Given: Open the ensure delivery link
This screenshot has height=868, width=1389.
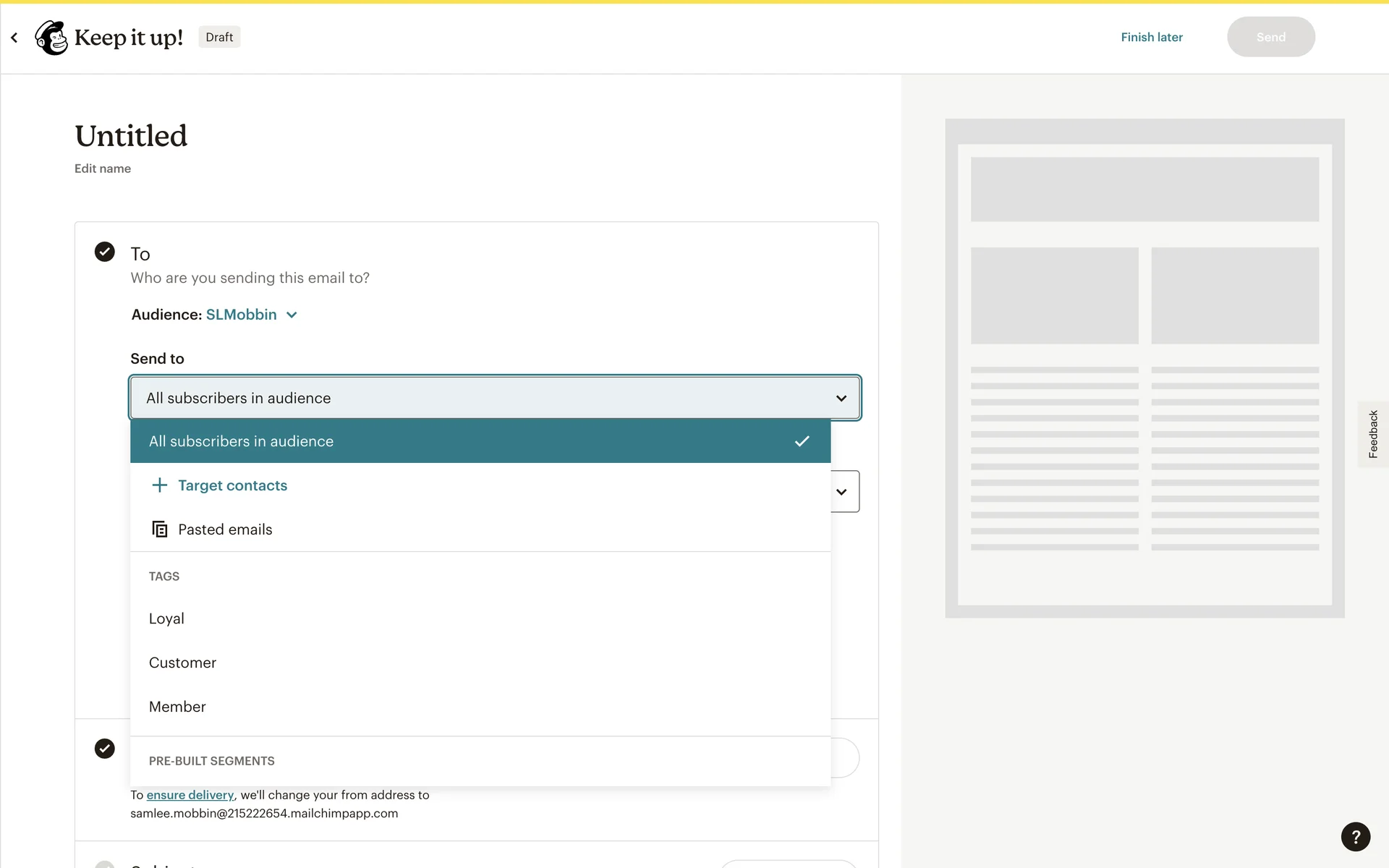Looking at the screenshot, I should [x=190, y=795].
